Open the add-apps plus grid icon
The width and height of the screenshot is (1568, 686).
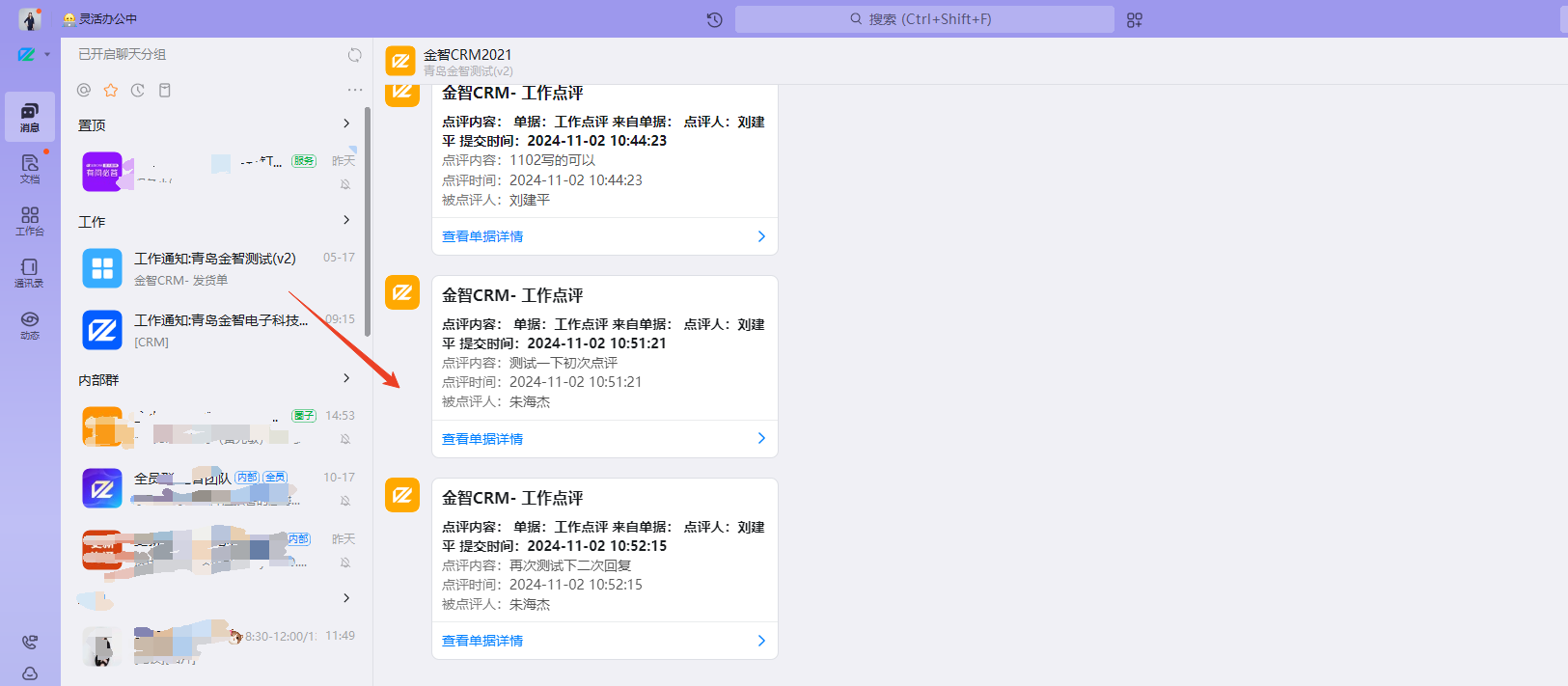(1135, 19)
